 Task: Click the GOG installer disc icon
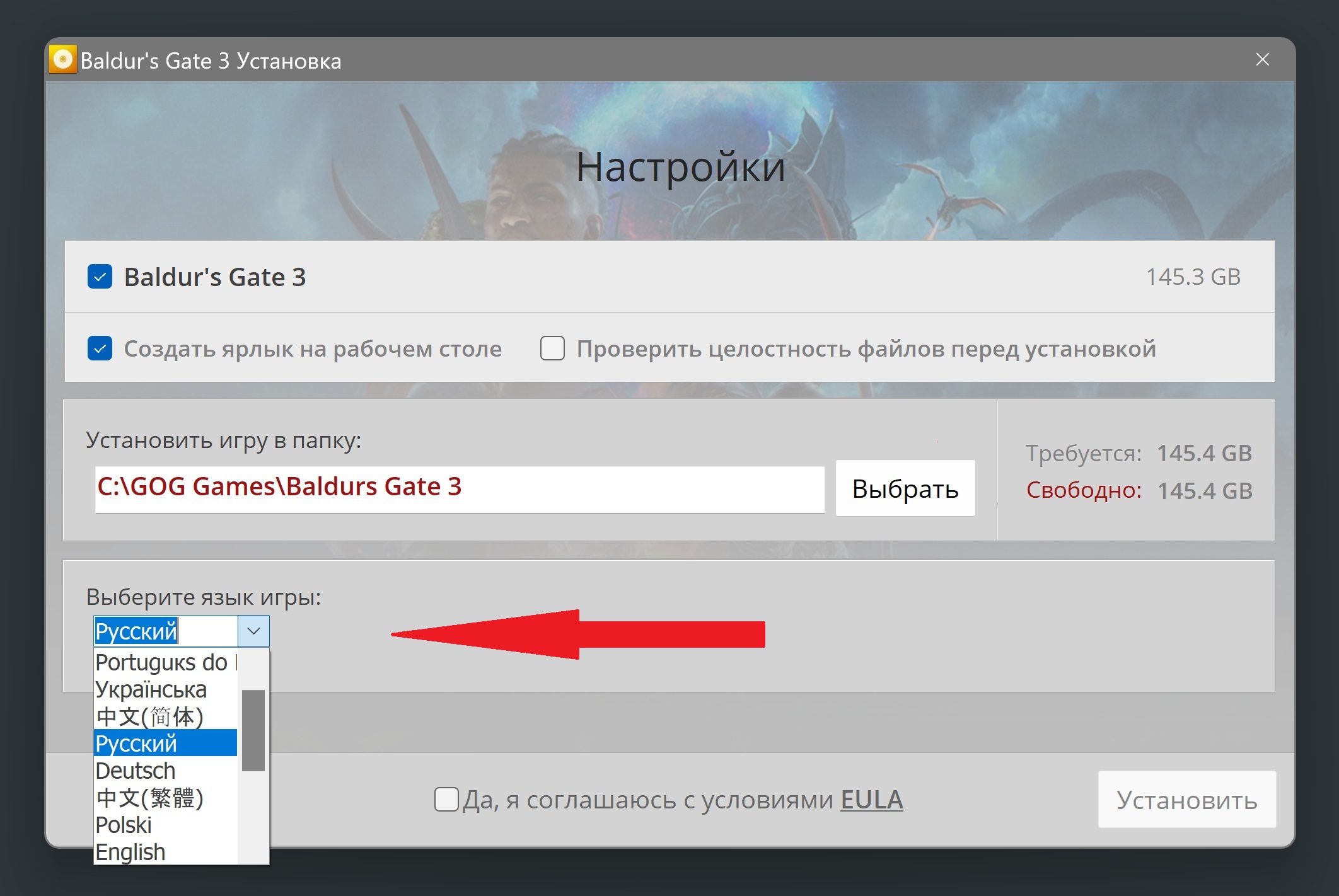[x=62, y=60]
